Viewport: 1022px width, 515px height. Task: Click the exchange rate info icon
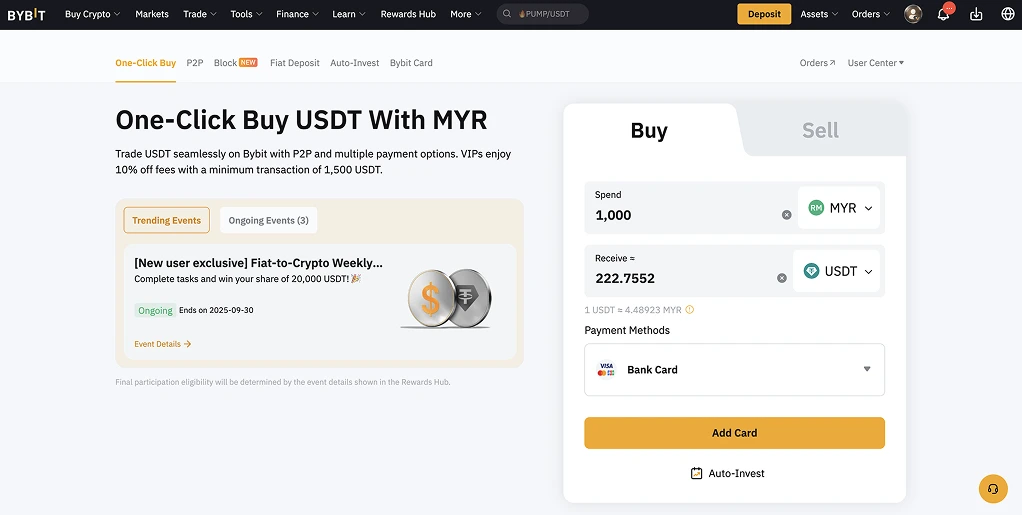click(690, 310)
